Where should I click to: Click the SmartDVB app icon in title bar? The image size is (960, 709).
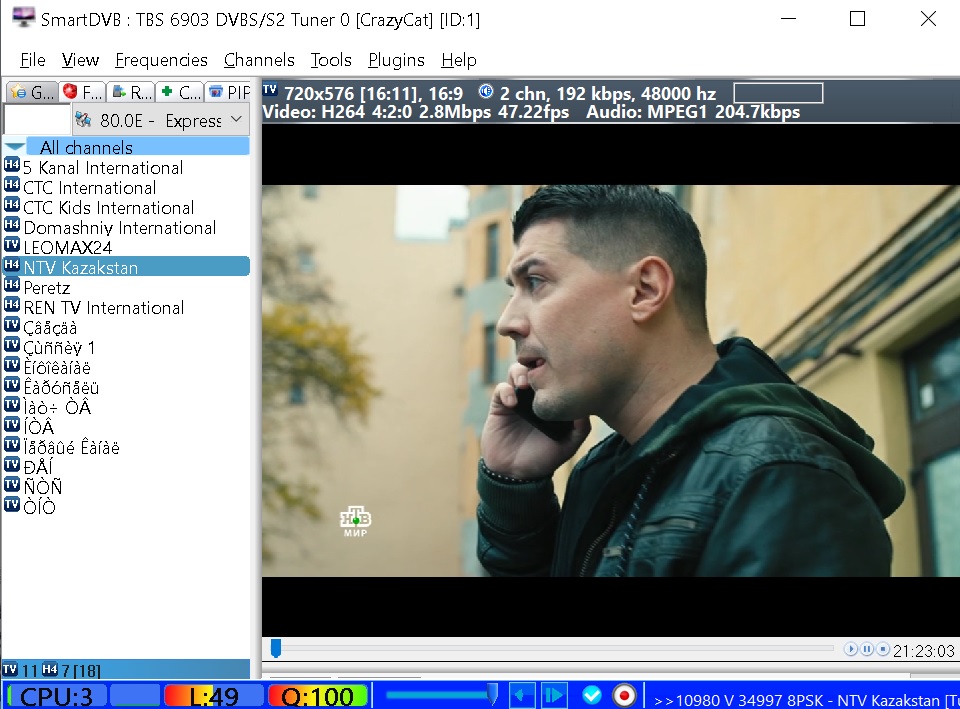pyautogui.click(x=23, y=17)
